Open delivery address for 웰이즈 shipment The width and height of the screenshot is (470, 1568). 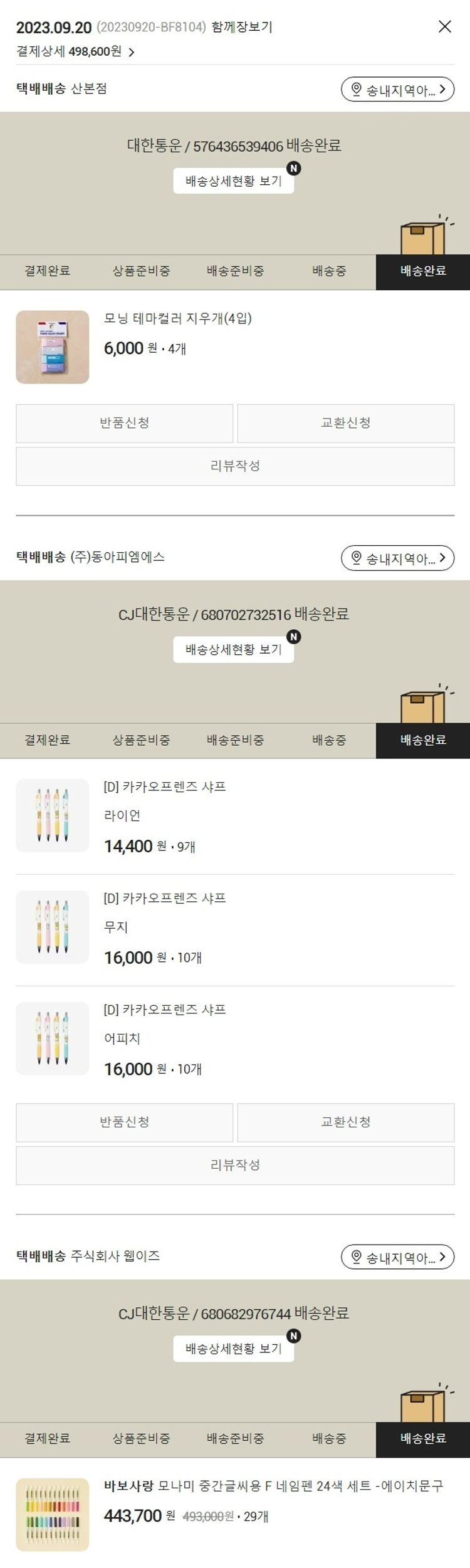click(x=397, y=1257)
